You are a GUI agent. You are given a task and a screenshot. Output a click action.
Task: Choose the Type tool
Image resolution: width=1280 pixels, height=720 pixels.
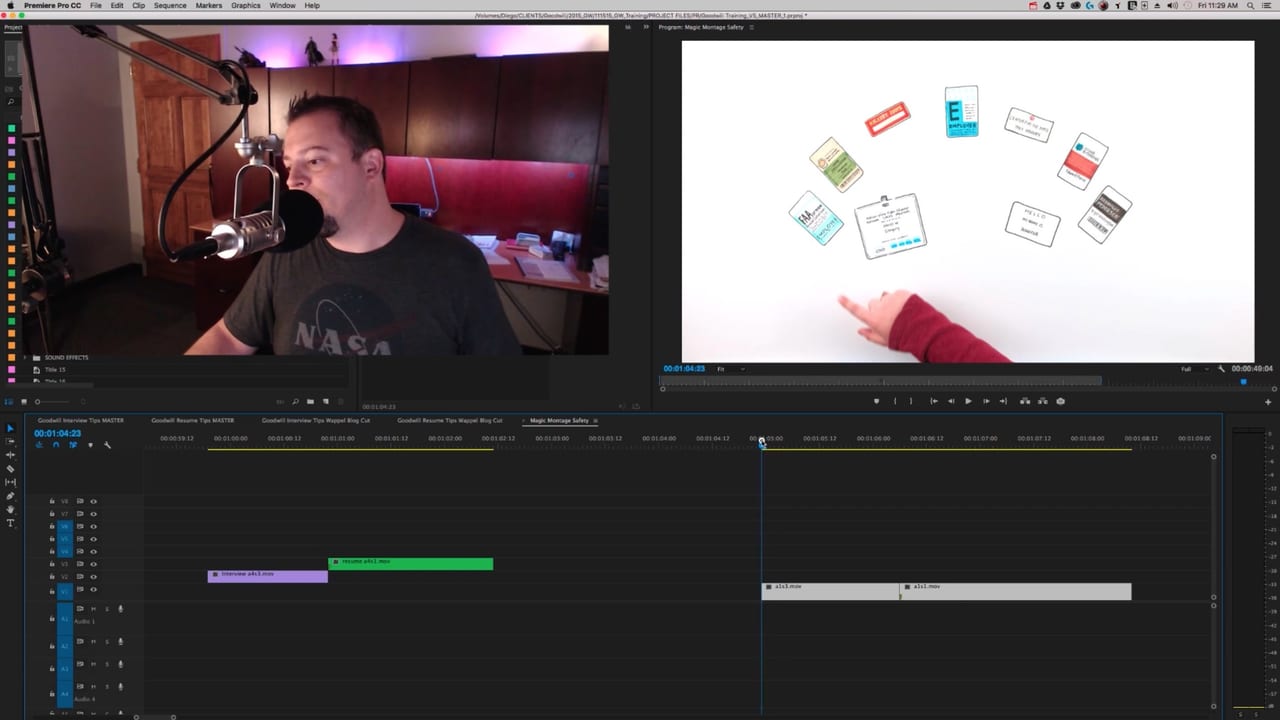[x=11, y=523]
